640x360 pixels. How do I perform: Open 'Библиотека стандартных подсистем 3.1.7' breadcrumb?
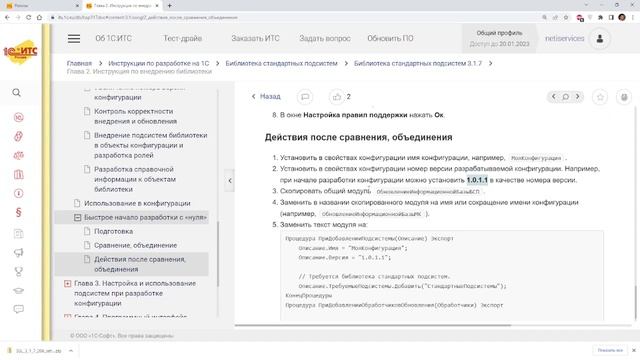coord(418,63)
